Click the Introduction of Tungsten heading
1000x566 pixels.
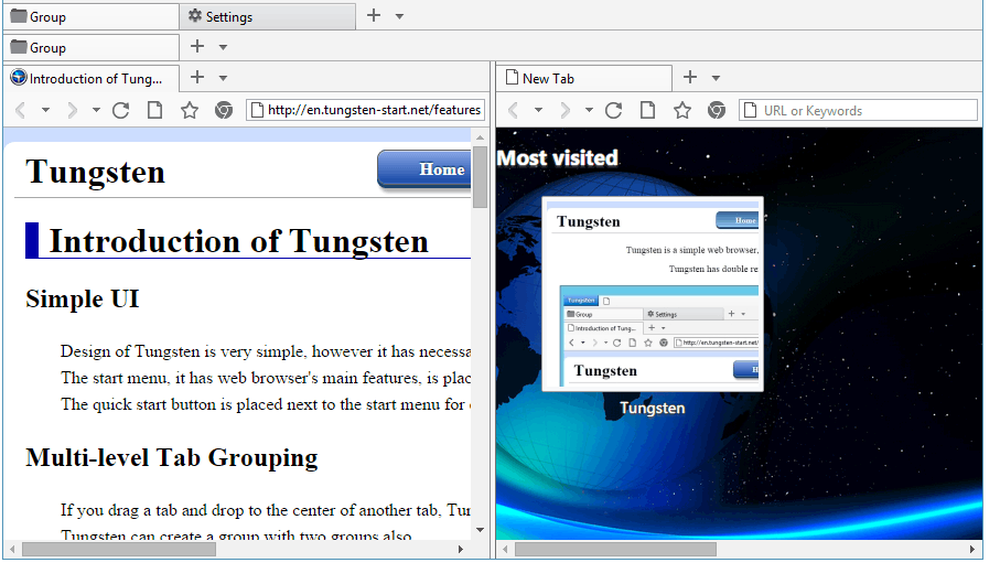click(239, 242)
